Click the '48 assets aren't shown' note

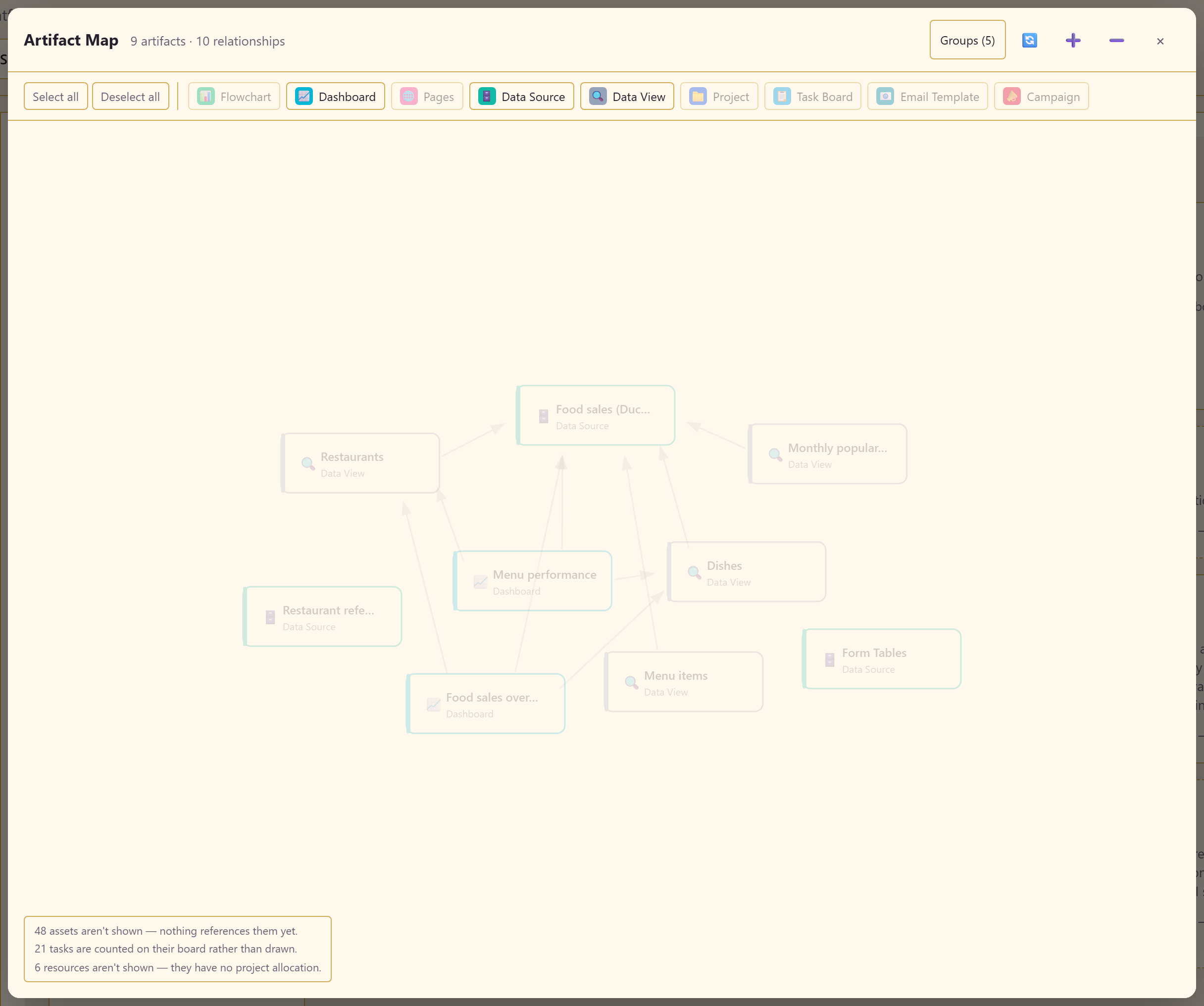166,931
